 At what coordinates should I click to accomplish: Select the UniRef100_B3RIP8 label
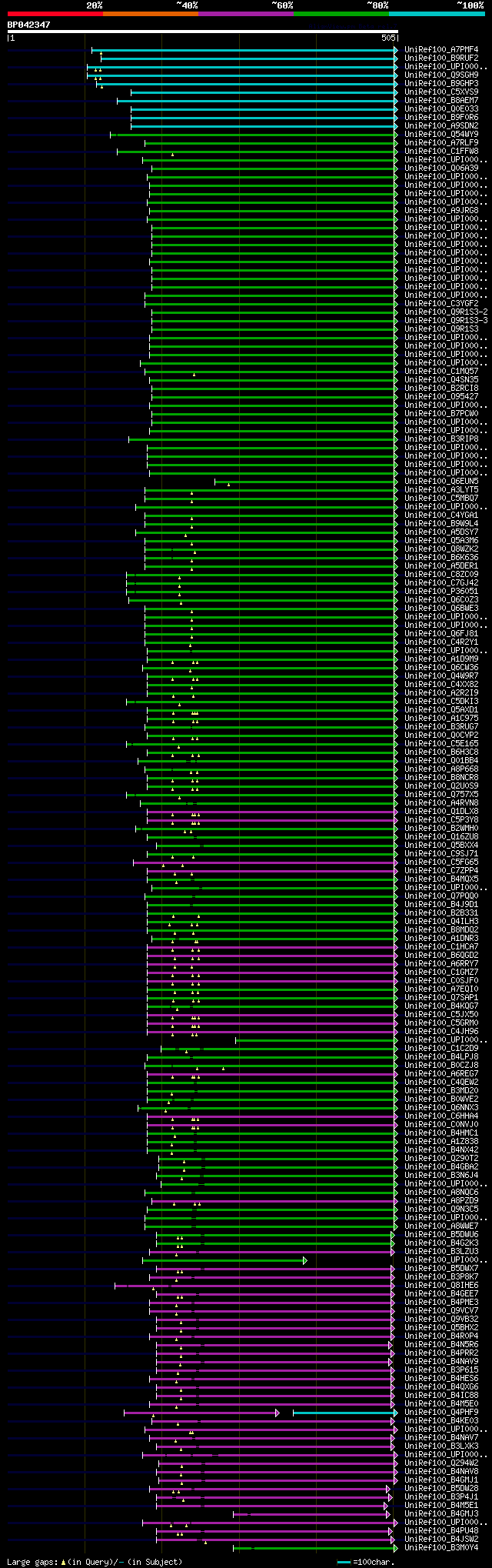(x=441, y=439)
